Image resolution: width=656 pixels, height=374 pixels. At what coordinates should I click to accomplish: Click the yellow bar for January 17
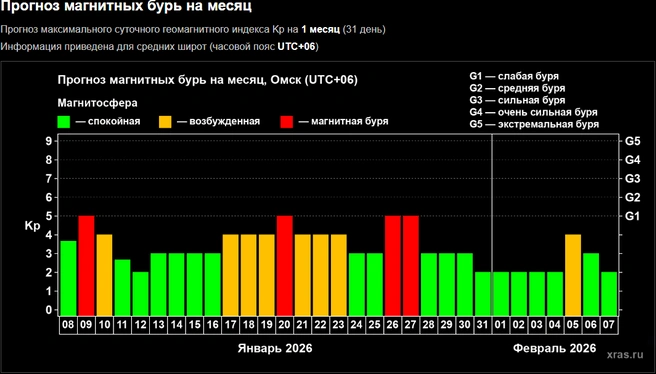(230, 275)
